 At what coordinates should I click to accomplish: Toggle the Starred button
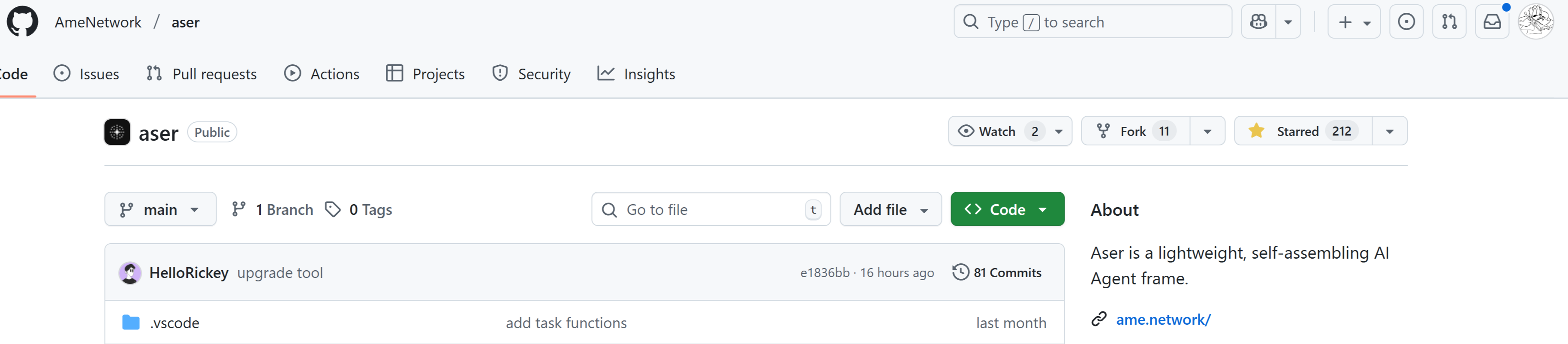(1303, 131)
